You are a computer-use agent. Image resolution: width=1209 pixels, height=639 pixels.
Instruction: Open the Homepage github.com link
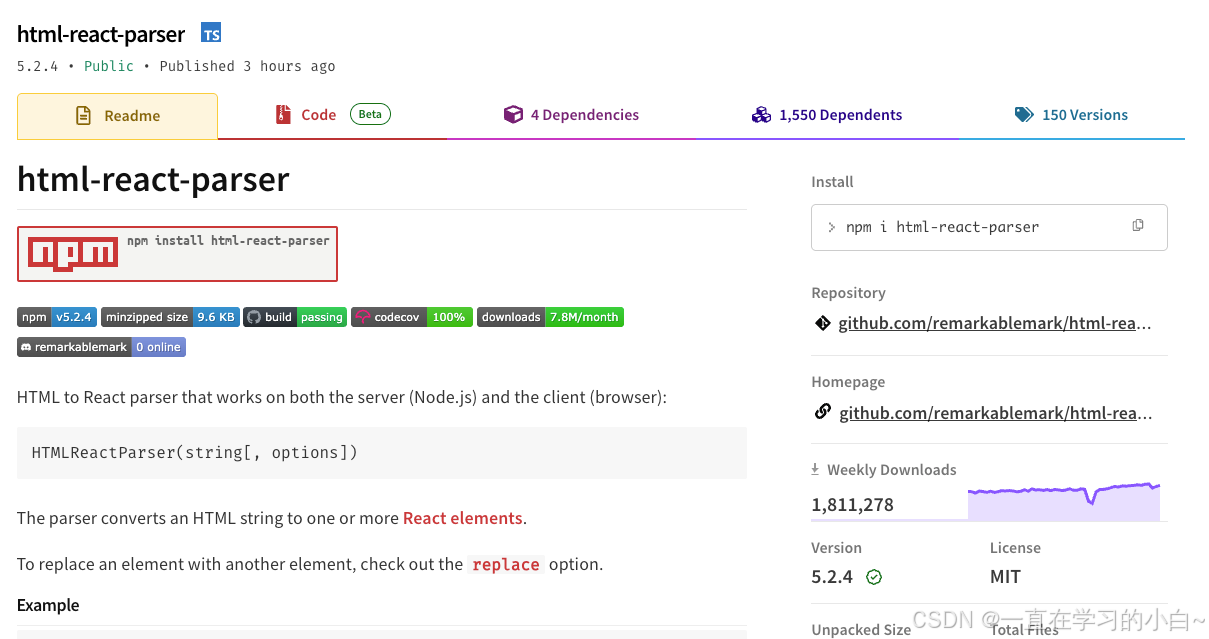995,412
